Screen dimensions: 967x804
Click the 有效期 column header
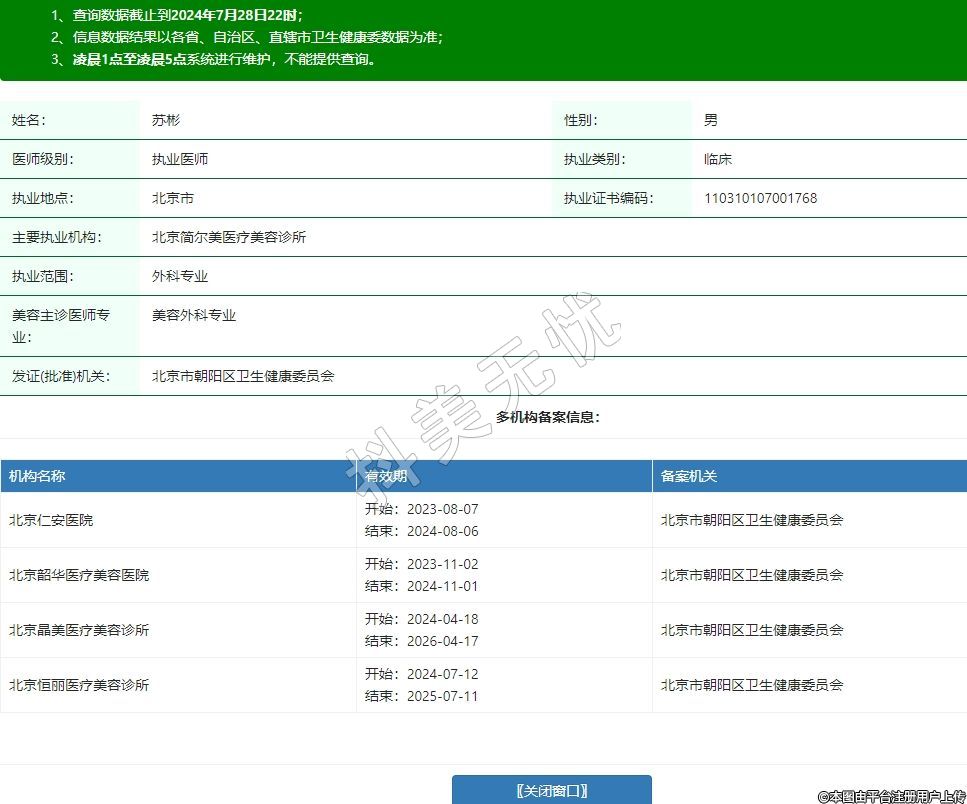(x=386, y=476)
